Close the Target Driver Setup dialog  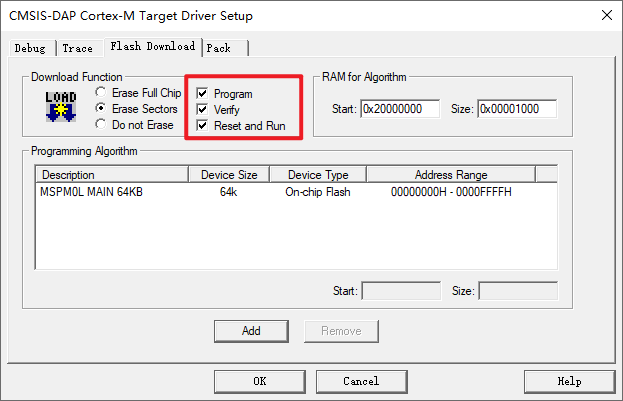604,15
